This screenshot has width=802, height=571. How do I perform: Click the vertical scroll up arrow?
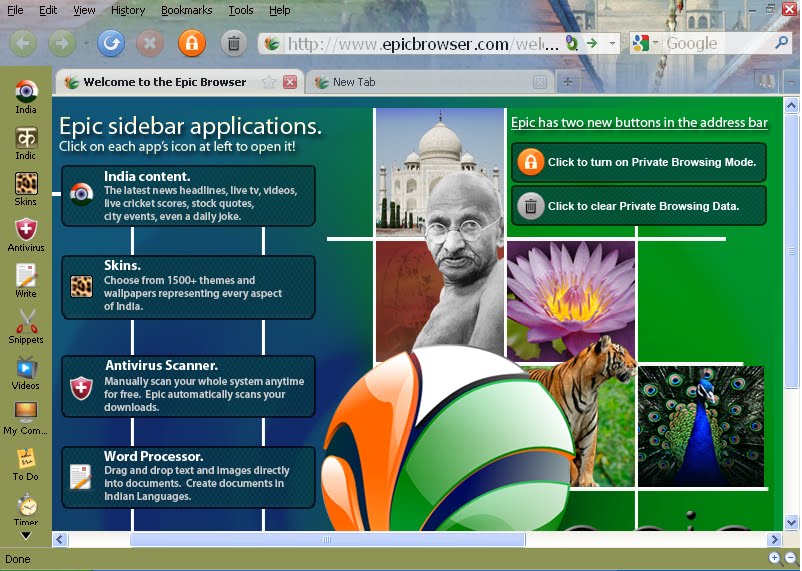[791, 106]
